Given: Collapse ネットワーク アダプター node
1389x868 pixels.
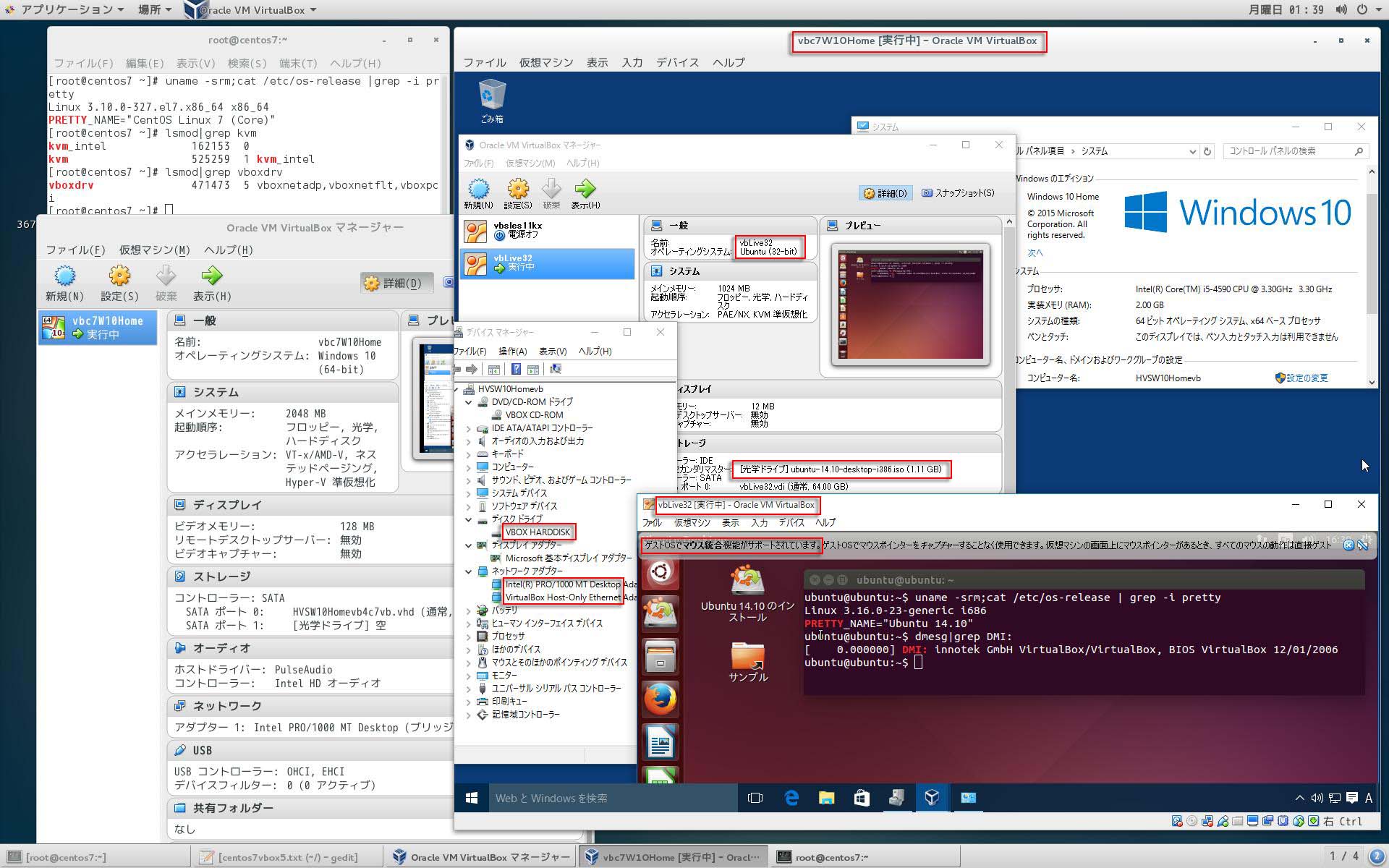Looking at the screenshot, I should [468, 571].
